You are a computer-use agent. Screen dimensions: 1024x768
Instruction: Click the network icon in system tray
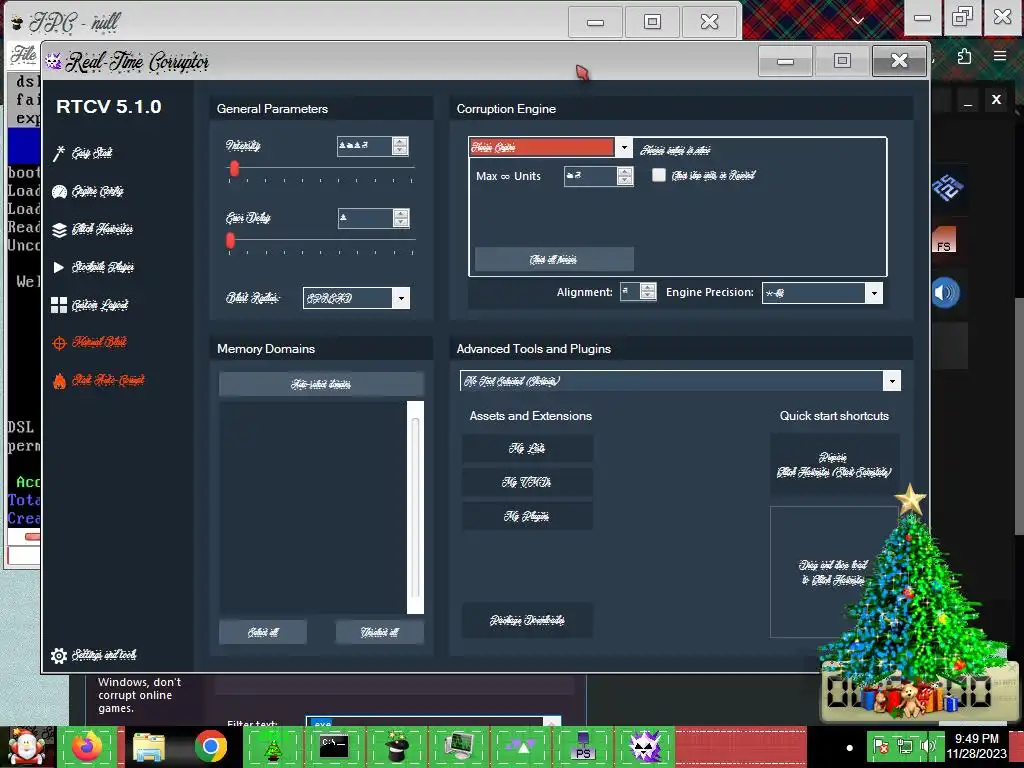905,746
